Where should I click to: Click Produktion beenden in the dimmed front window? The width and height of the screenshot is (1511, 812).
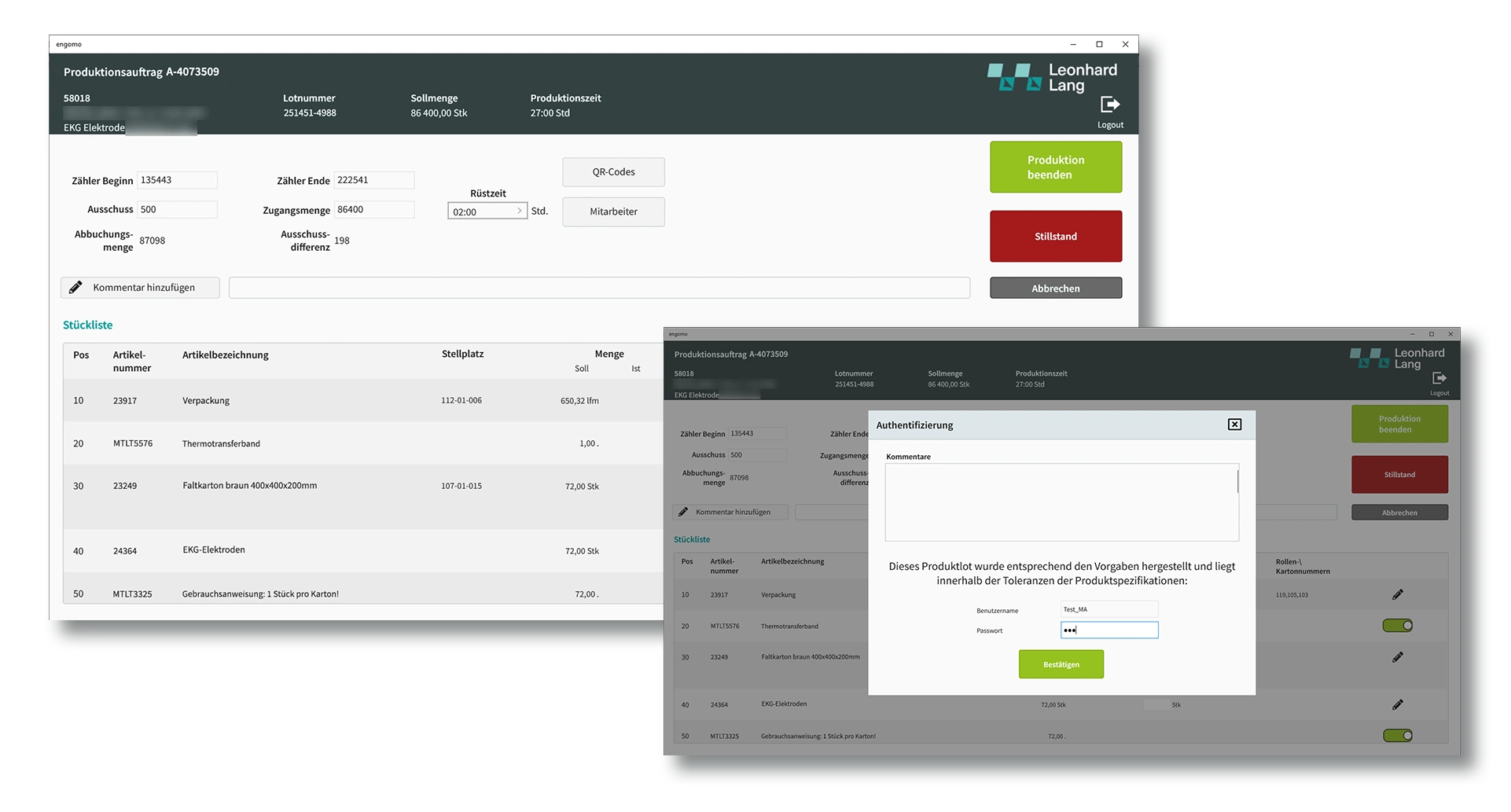[x=1399, y=424]
